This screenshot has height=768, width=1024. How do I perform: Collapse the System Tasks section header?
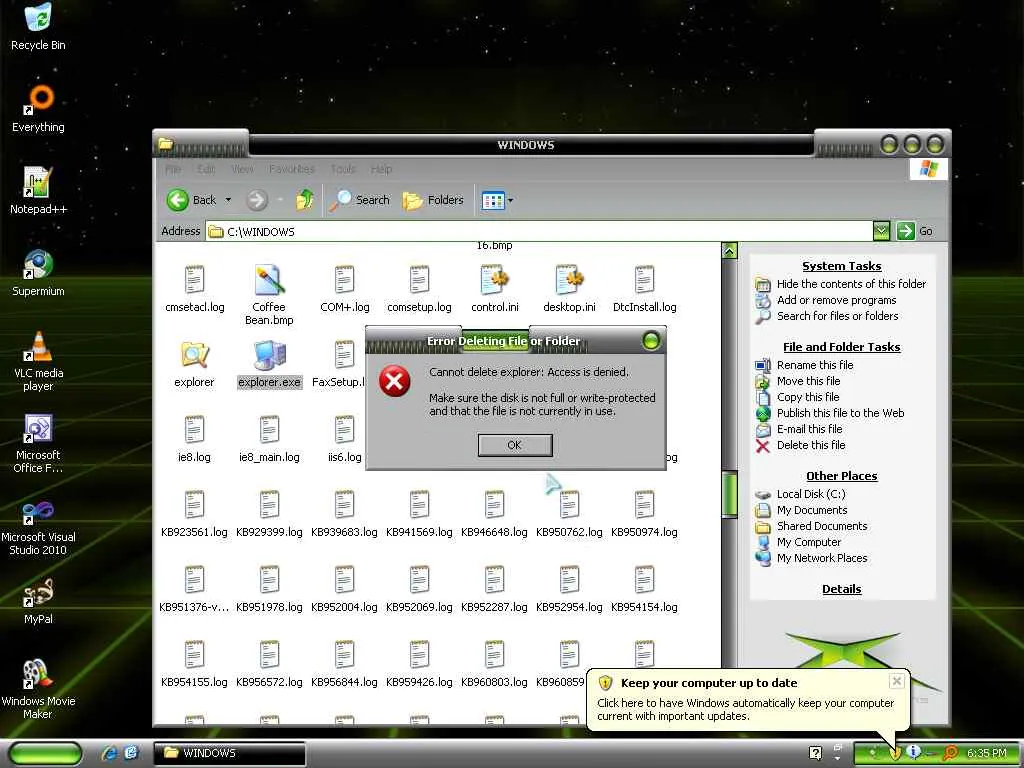click(x=841, y=266)
